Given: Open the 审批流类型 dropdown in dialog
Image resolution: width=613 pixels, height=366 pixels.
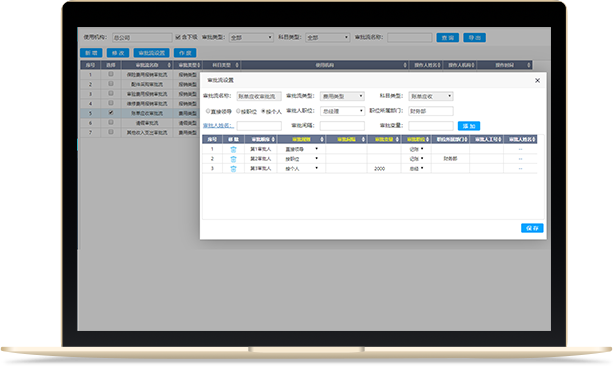Looking at the screenshot, I should point(342,96).
